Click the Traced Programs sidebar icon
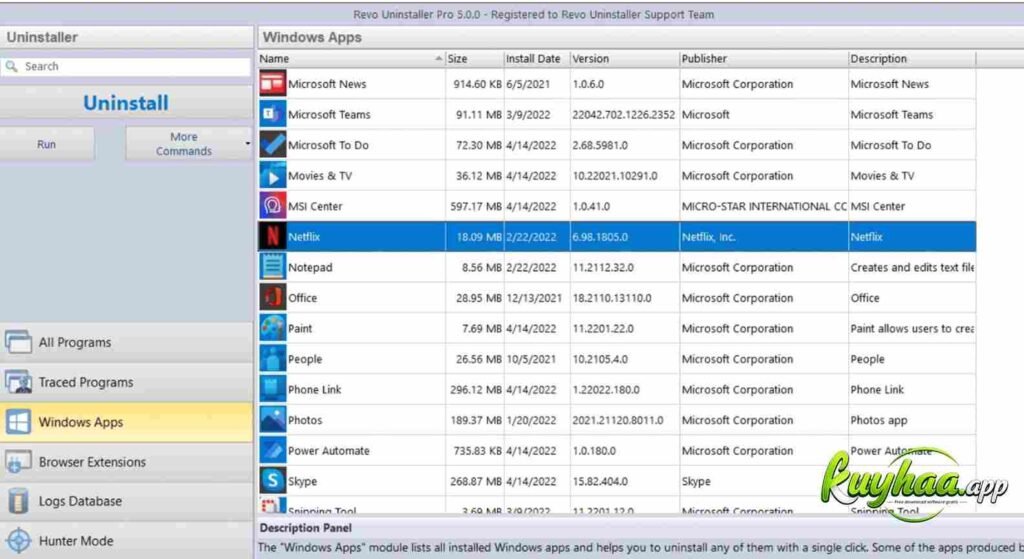 pos(18,382)
